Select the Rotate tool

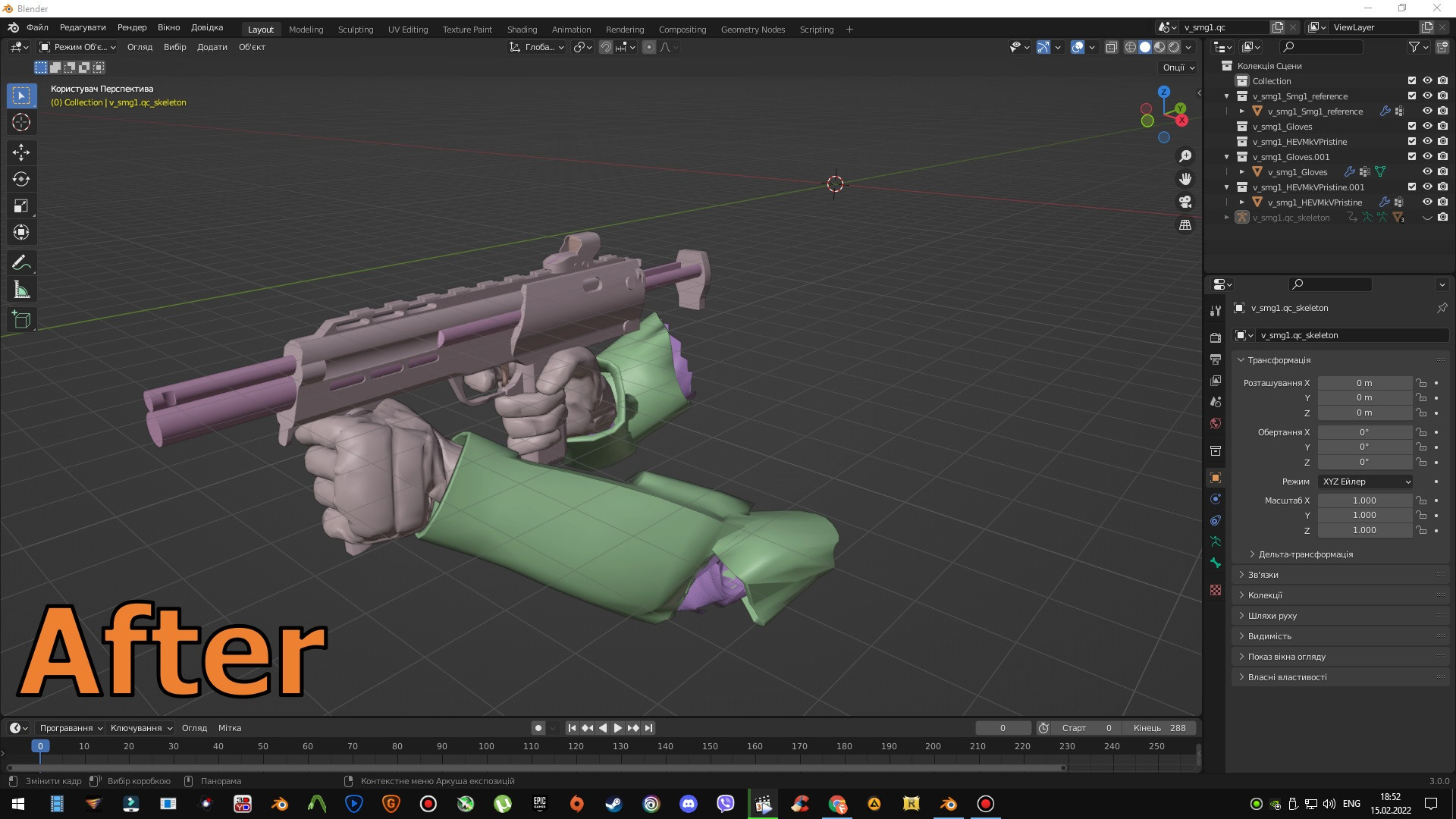pos(21,179)
